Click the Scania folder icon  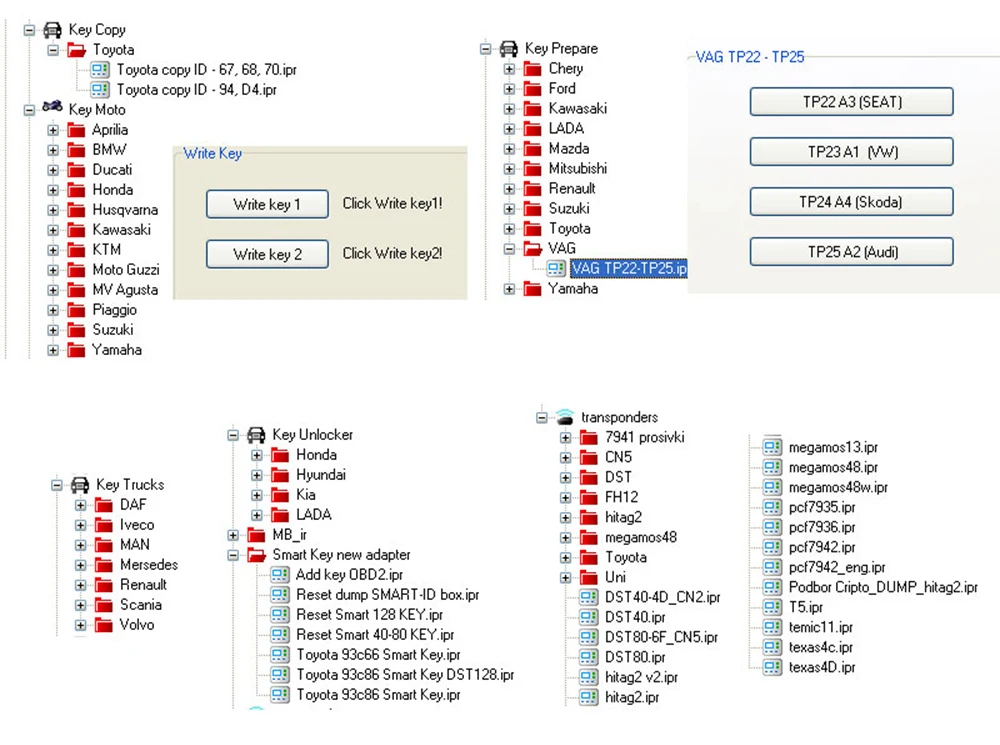(103, 605)
